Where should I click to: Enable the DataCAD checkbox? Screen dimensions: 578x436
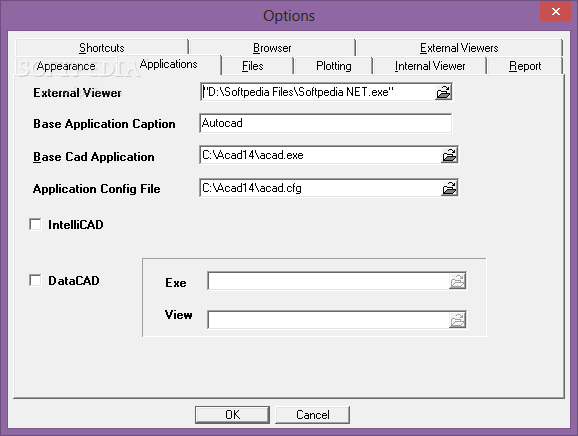pyautogui.click(x=35, y=280)
